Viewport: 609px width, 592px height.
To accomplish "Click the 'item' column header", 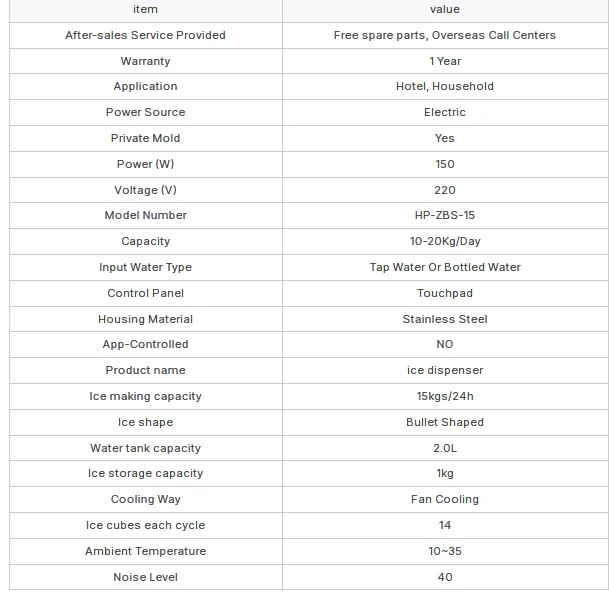I will click(145, 9).
